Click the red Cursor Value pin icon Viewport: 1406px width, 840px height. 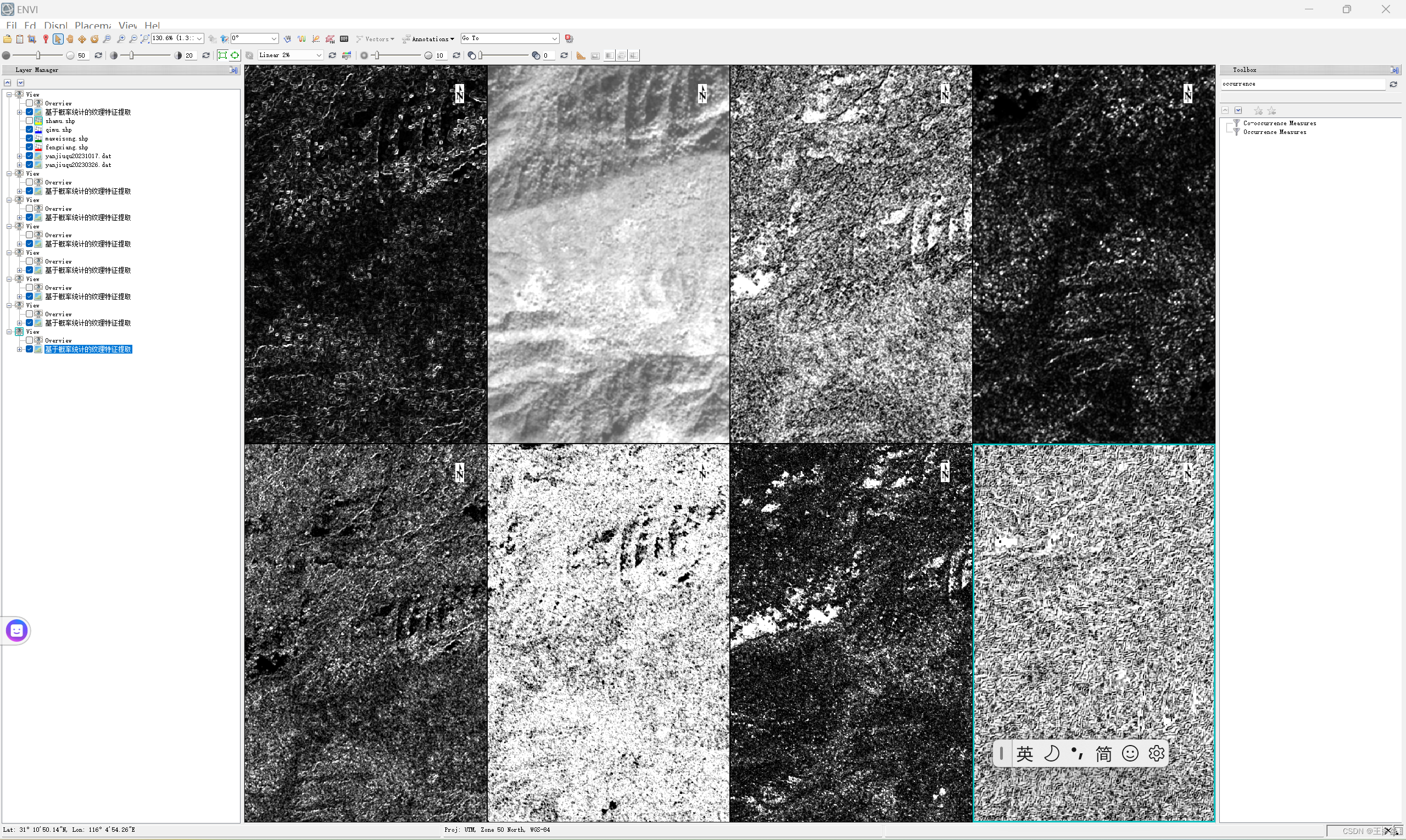tap(46, 39)
